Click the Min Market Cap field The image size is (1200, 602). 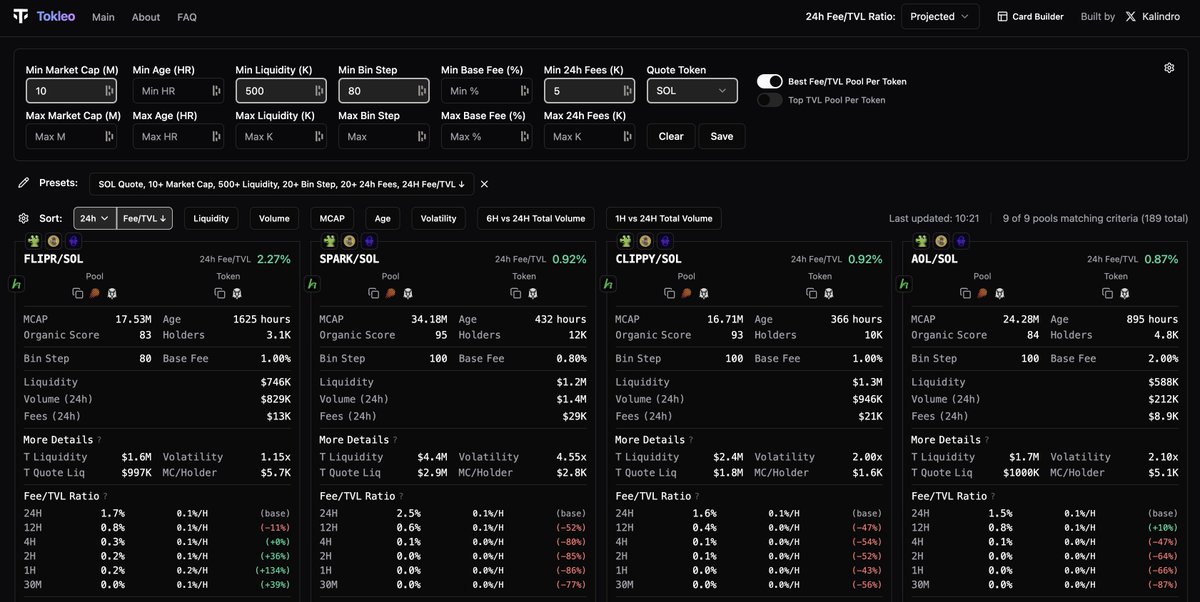click(71, 91)
